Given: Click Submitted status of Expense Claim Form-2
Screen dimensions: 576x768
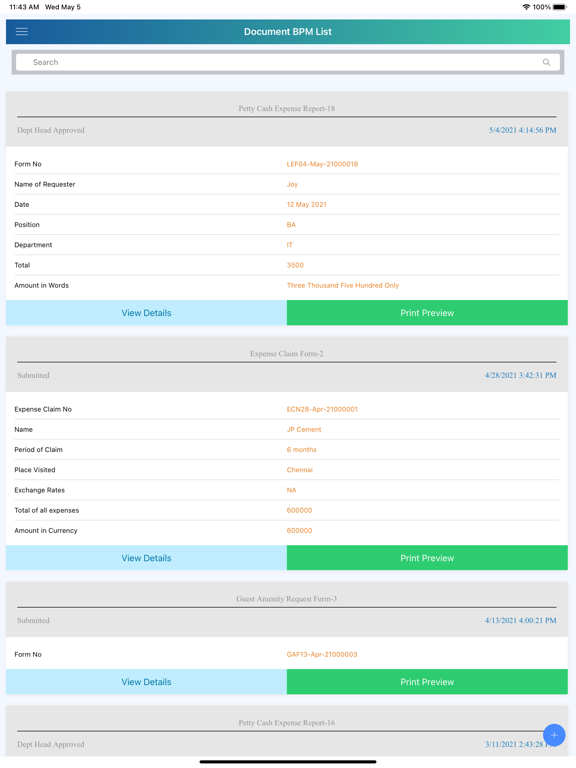Looking at the screenshot, I should click(33, 375).
